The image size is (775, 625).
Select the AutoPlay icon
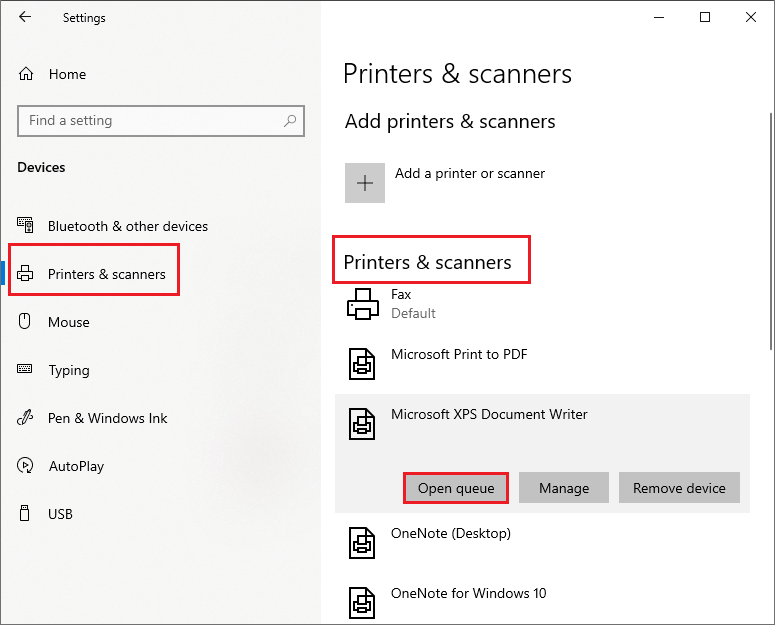pos(25,465)
